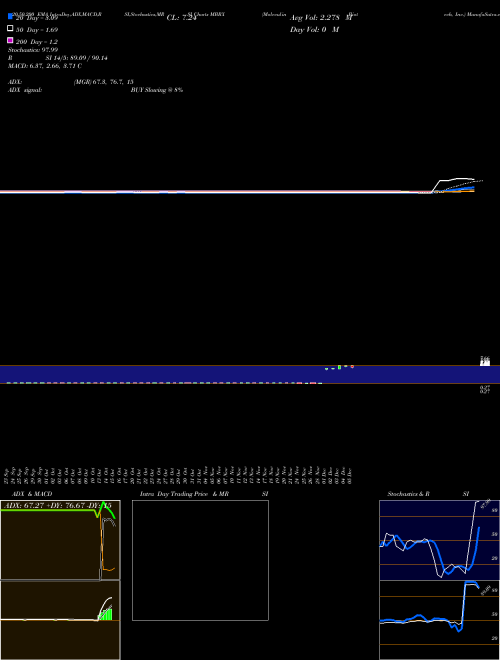The image size is (500, 660).
Task: Open the upper Stochastics chart panel
Action: [439, 540]
